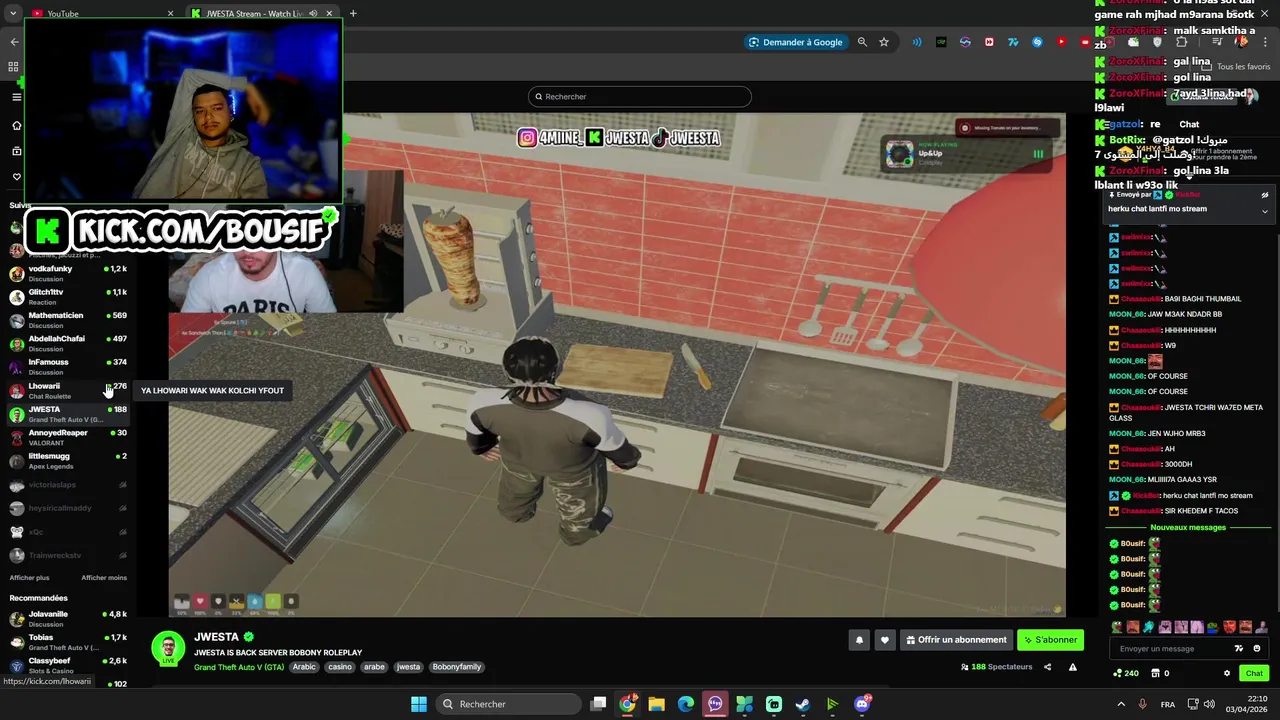This screenshot has height=720, width=1280.
Task: Open InFamouss channel in sidebar
Action: pyautogui.click(x=68, y=366)
